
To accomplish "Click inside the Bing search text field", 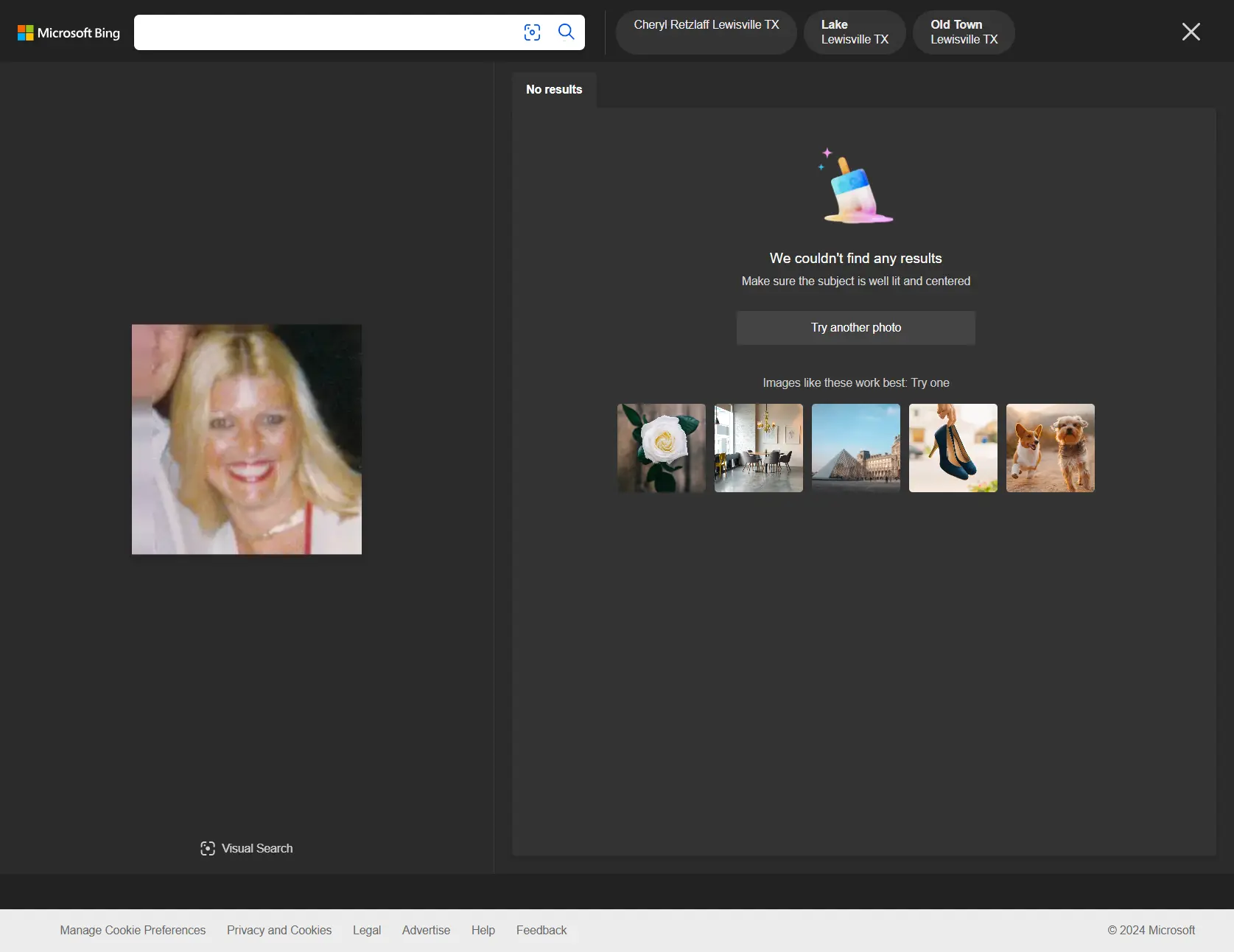I will [324, 32].
